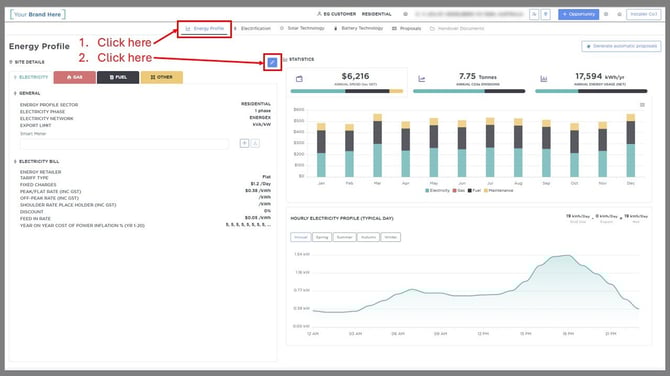Click the upload icon beside Smart Meter

[x=255, y=143]
